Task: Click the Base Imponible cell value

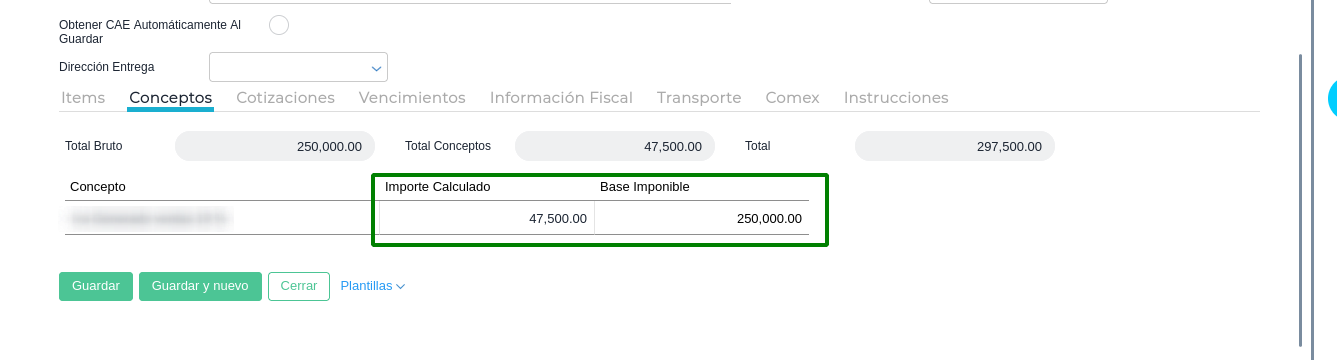Action: click(702, 218)
